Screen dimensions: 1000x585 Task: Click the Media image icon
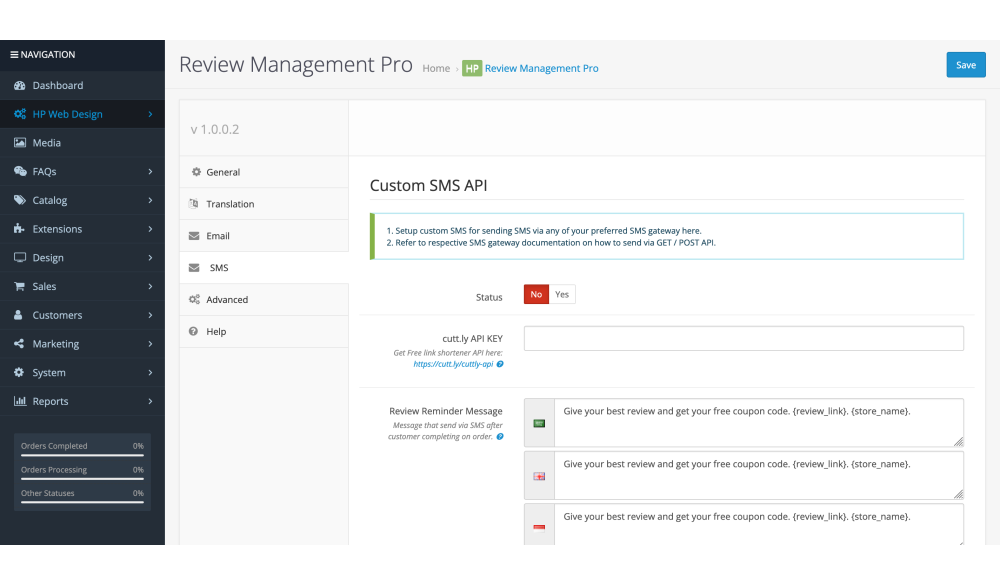coord(20,143)
